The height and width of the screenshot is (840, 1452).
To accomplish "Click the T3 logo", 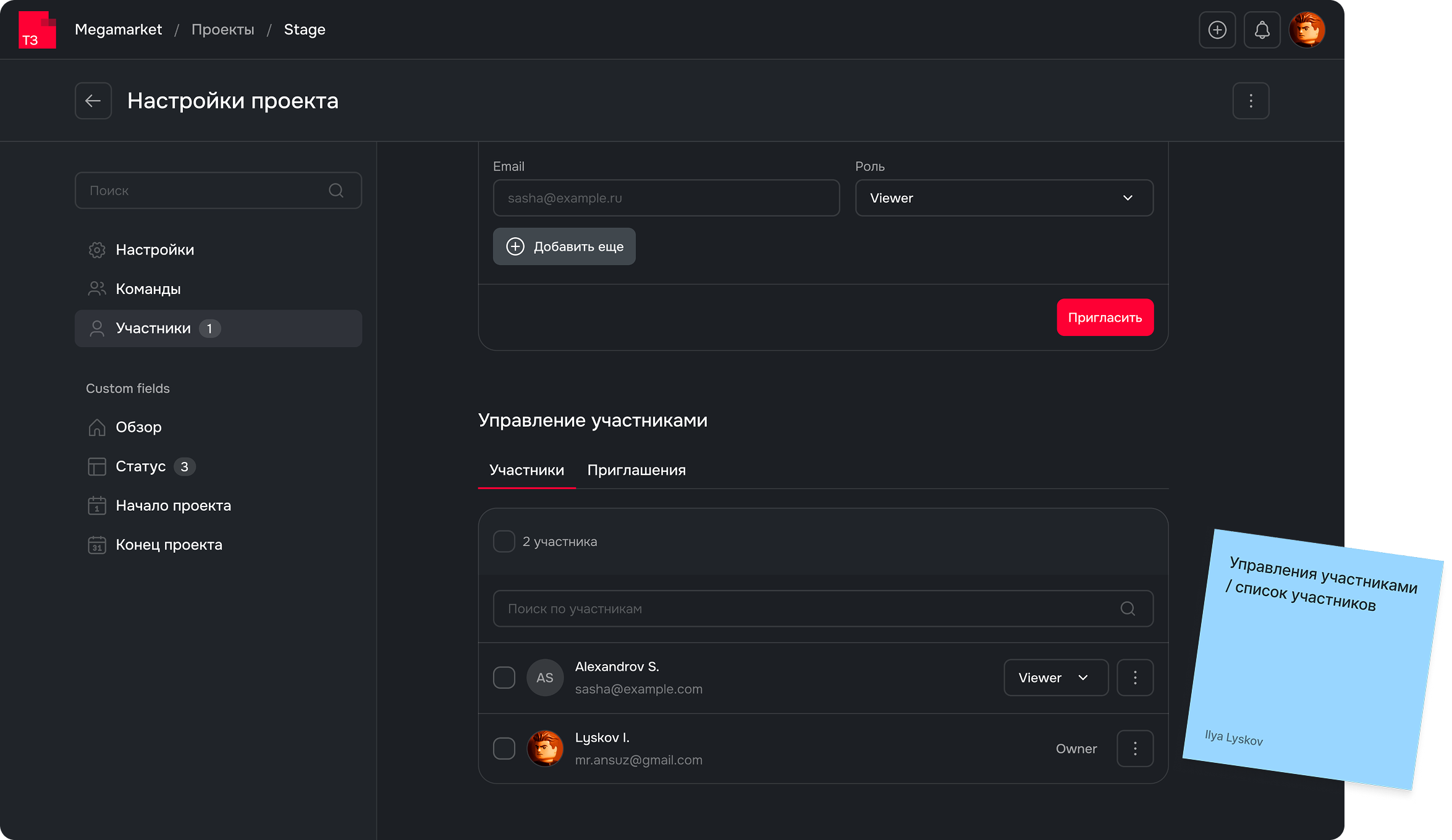I will coord(37,30).
